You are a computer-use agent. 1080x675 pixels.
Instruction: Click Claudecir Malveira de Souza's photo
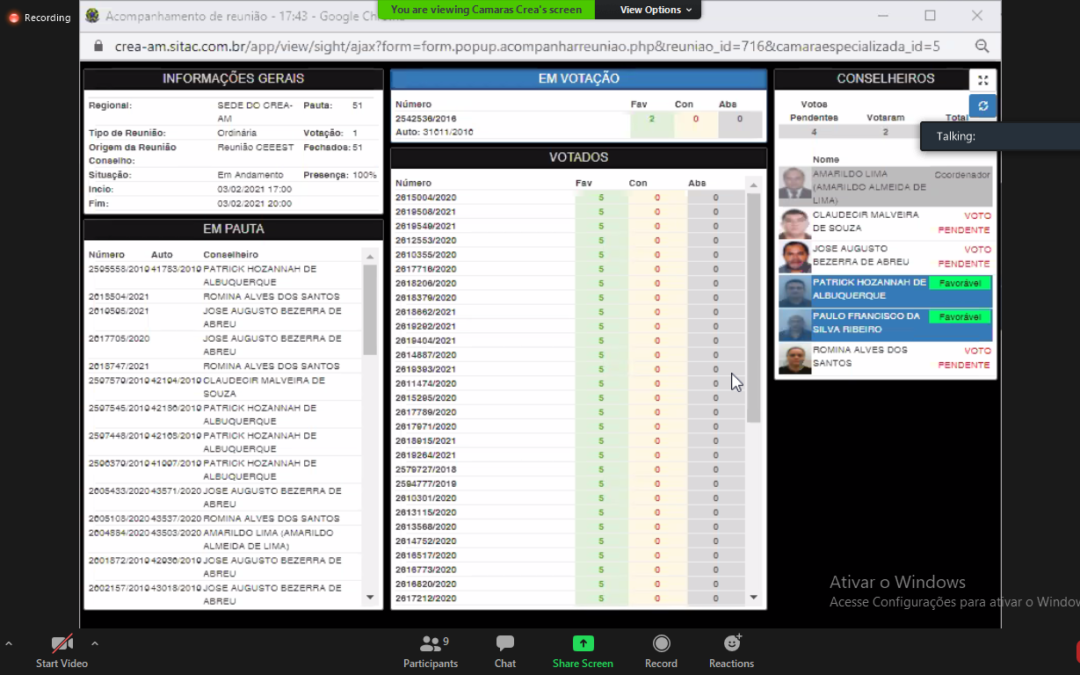click(x=795, y=224)
